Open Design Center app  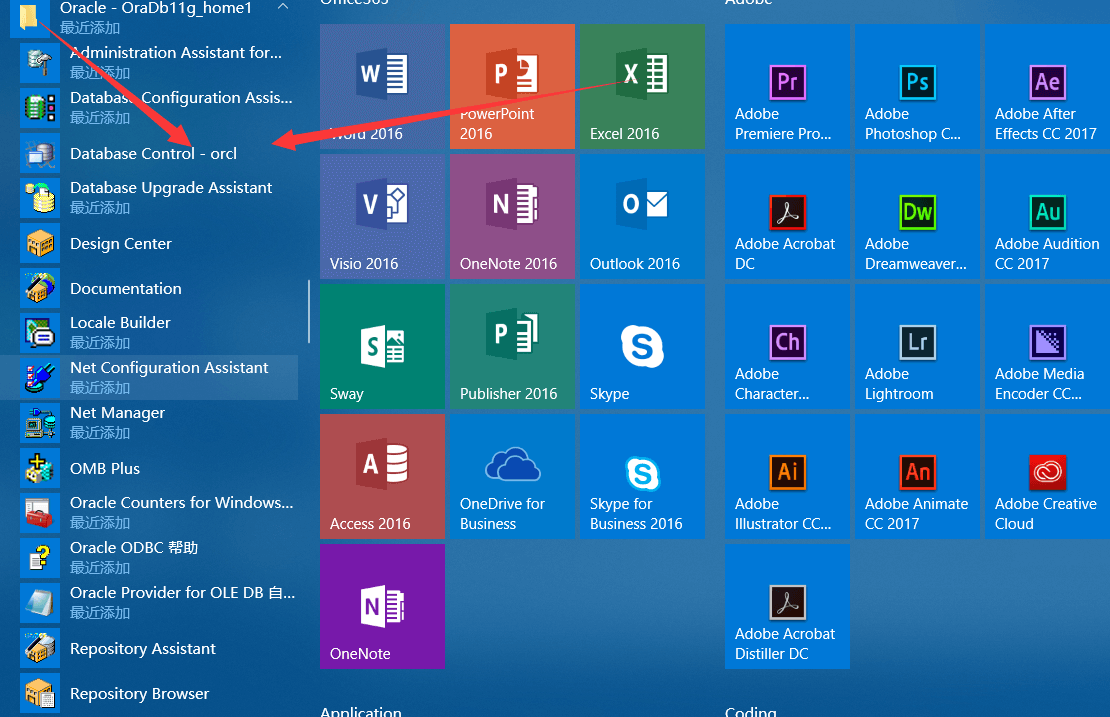(x=149, y=243)
